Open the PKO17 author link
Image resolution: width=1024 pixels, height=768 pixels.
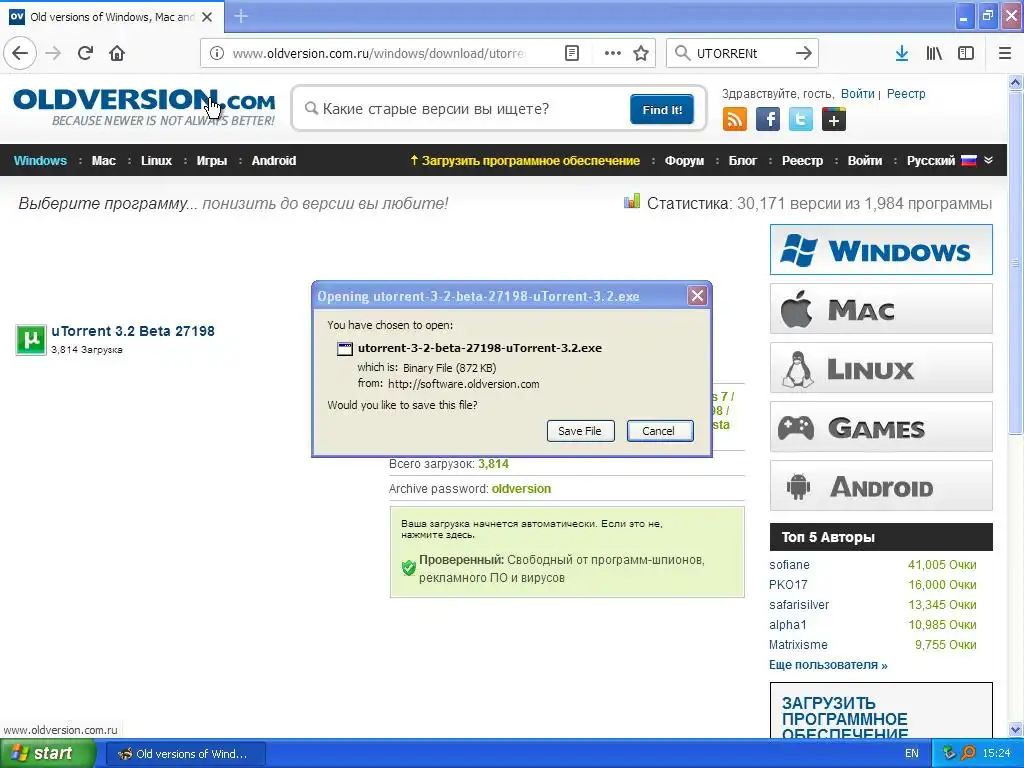788,584
